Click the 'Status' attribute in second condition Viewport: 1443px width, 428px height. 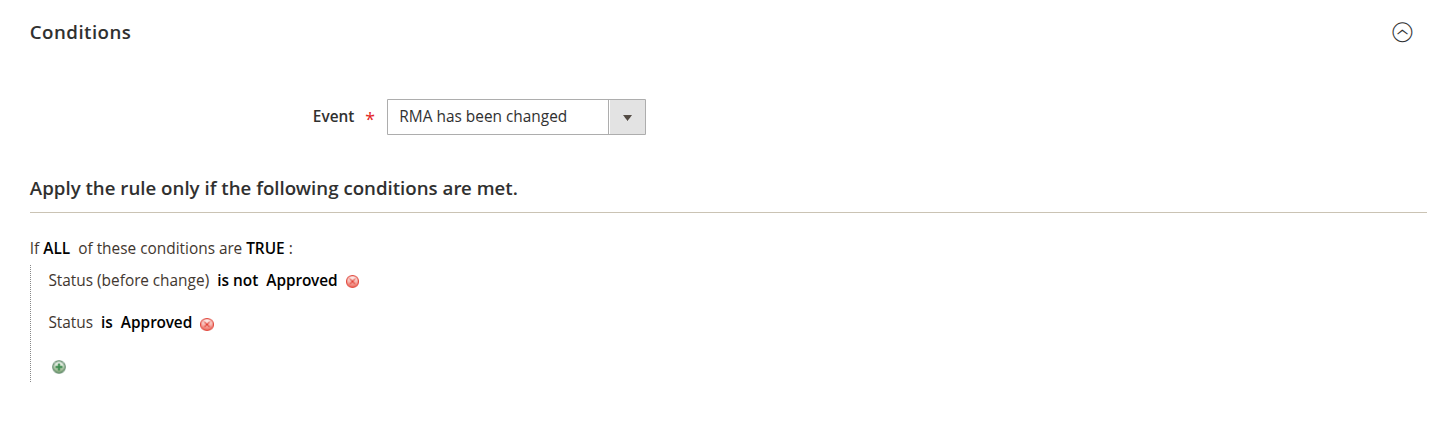70,323
